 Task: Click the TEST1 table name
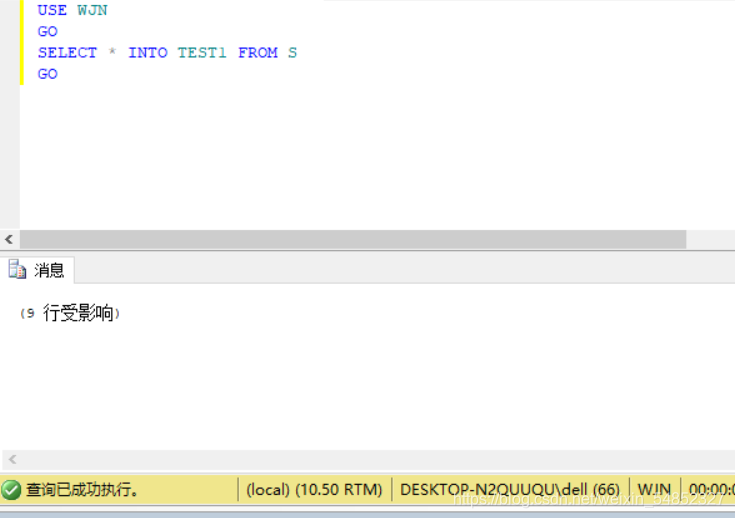202,53
